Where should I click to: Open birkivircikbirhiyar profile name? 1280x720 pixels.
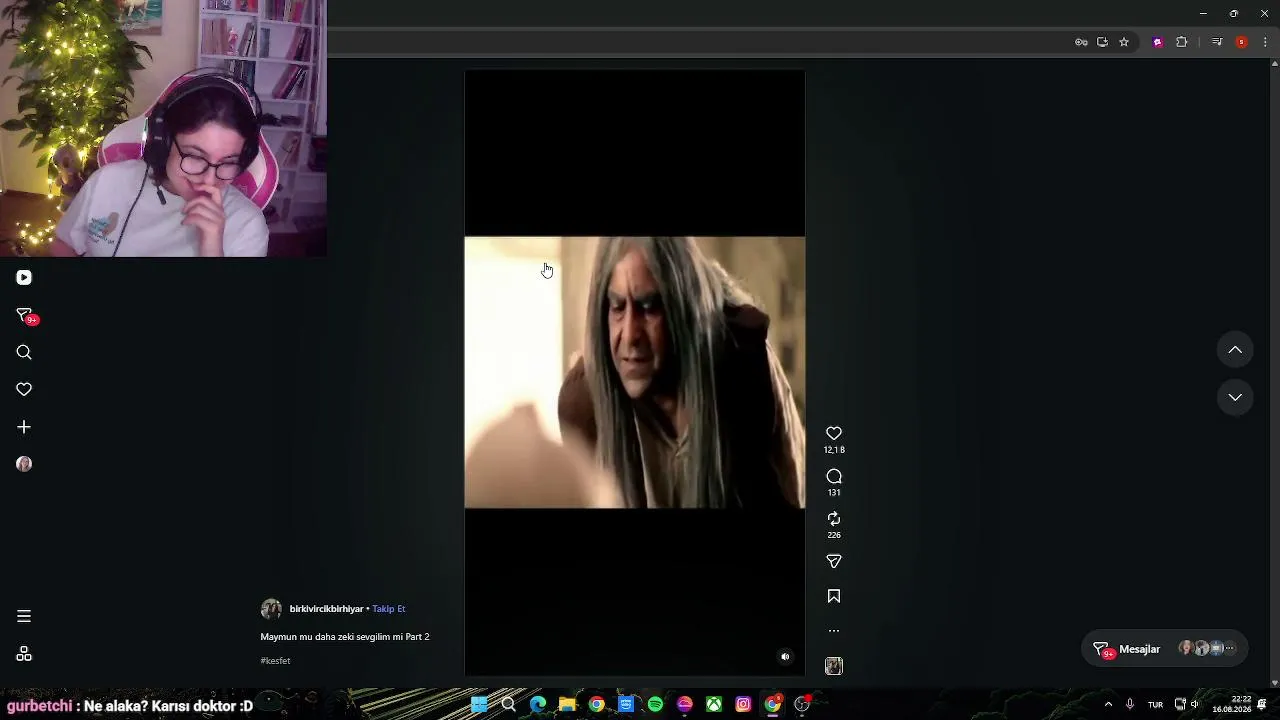click(x=326, y=609)
